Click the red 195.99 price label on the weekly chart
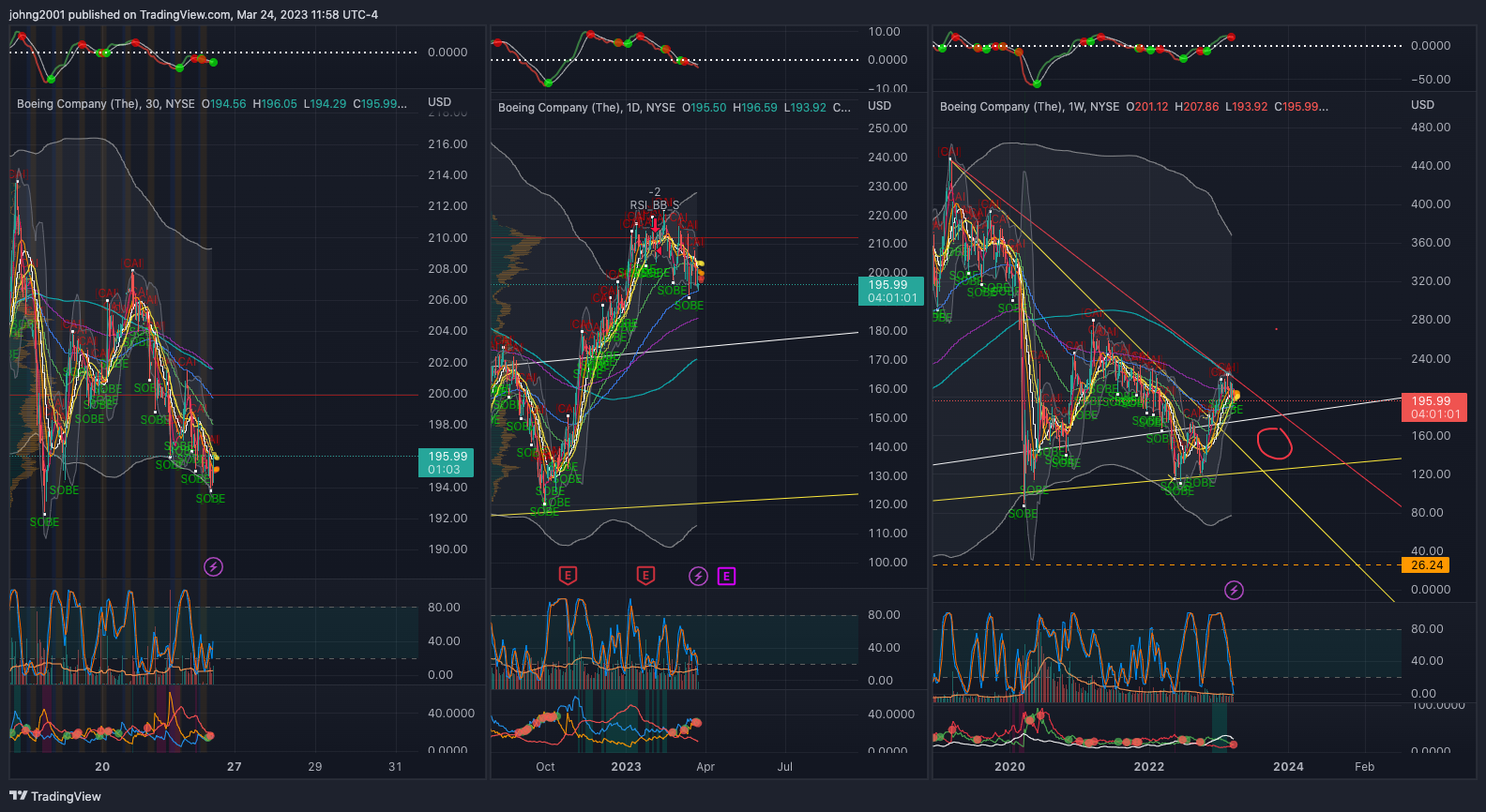Screen dimensions: 1486x812 pos(1434,407)
